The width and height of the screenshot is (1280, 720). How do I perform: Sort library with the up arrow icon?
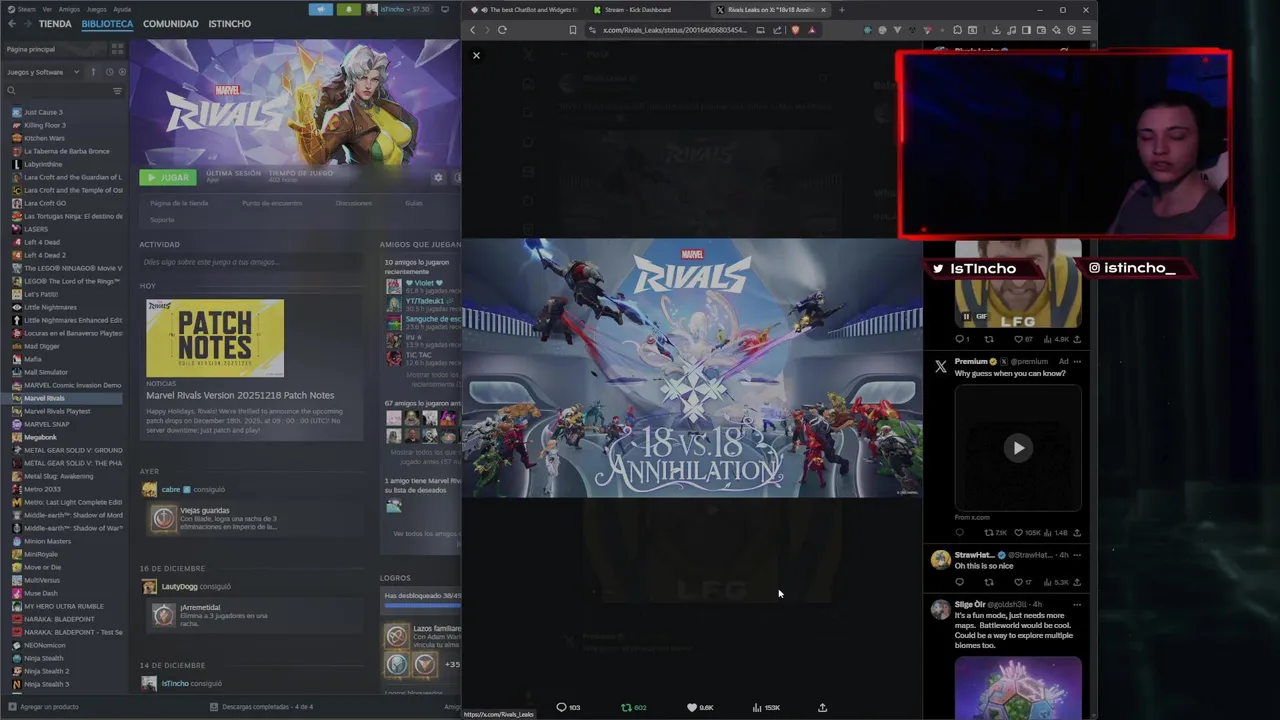(x=93, y=72)
